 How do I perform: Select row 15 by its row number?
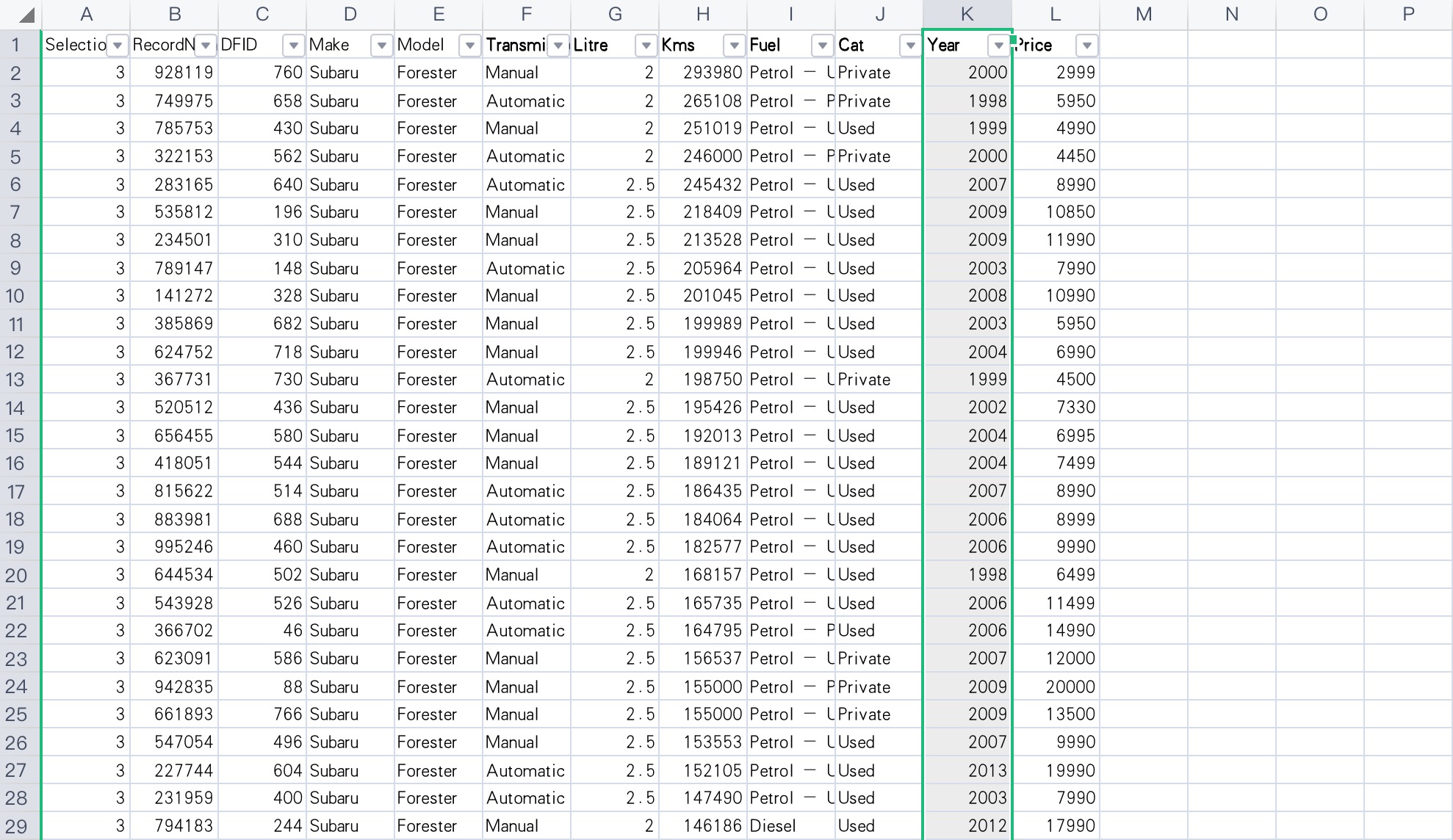pyautogui.click(x=18, y=435)
